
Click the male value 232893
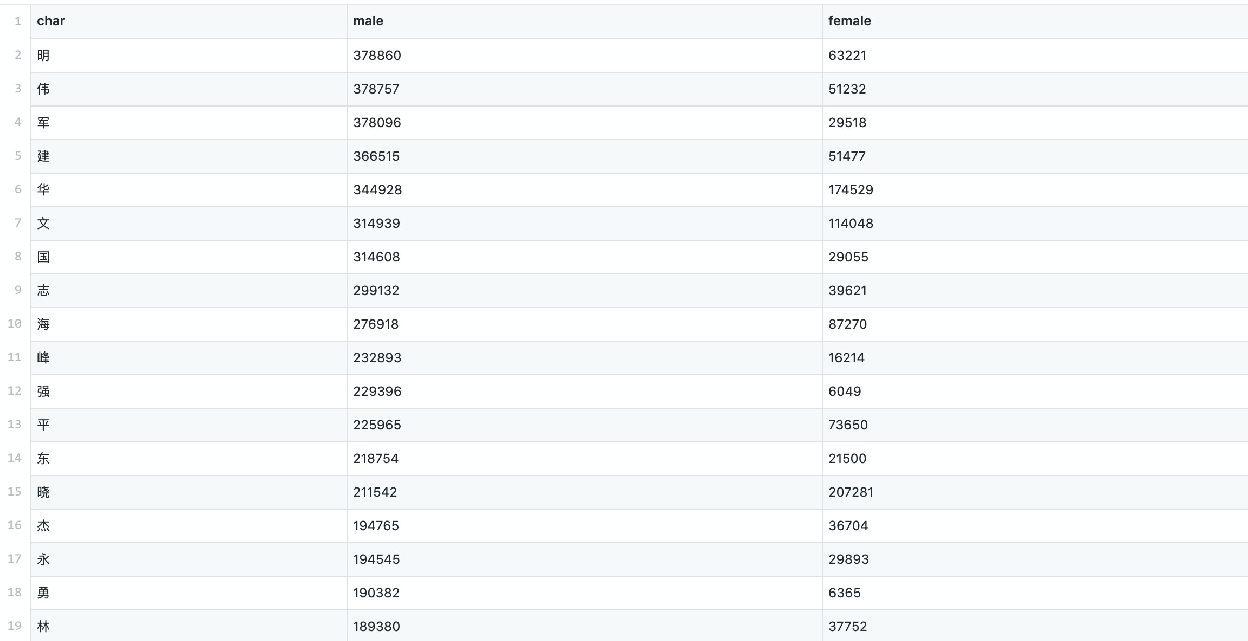pos(377,358)
